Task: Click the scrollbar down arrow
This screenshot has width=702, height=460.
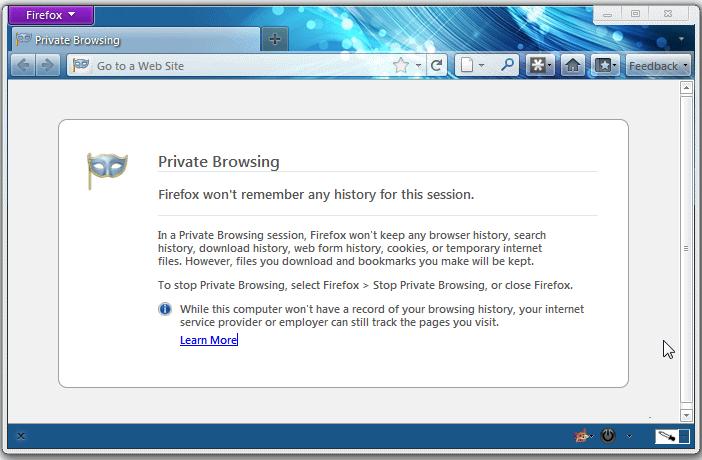Action: click(686, 415)
